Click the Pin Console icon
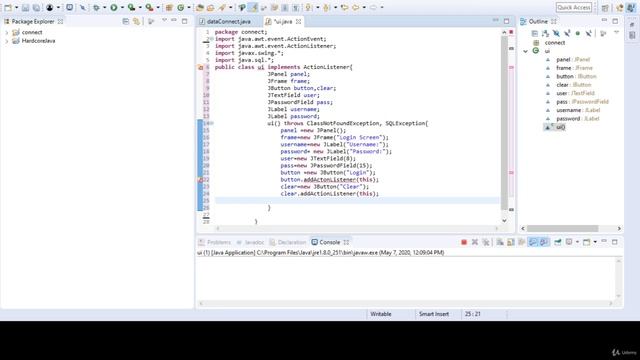This screenshot has height=360, width=640. pos(558,242)
